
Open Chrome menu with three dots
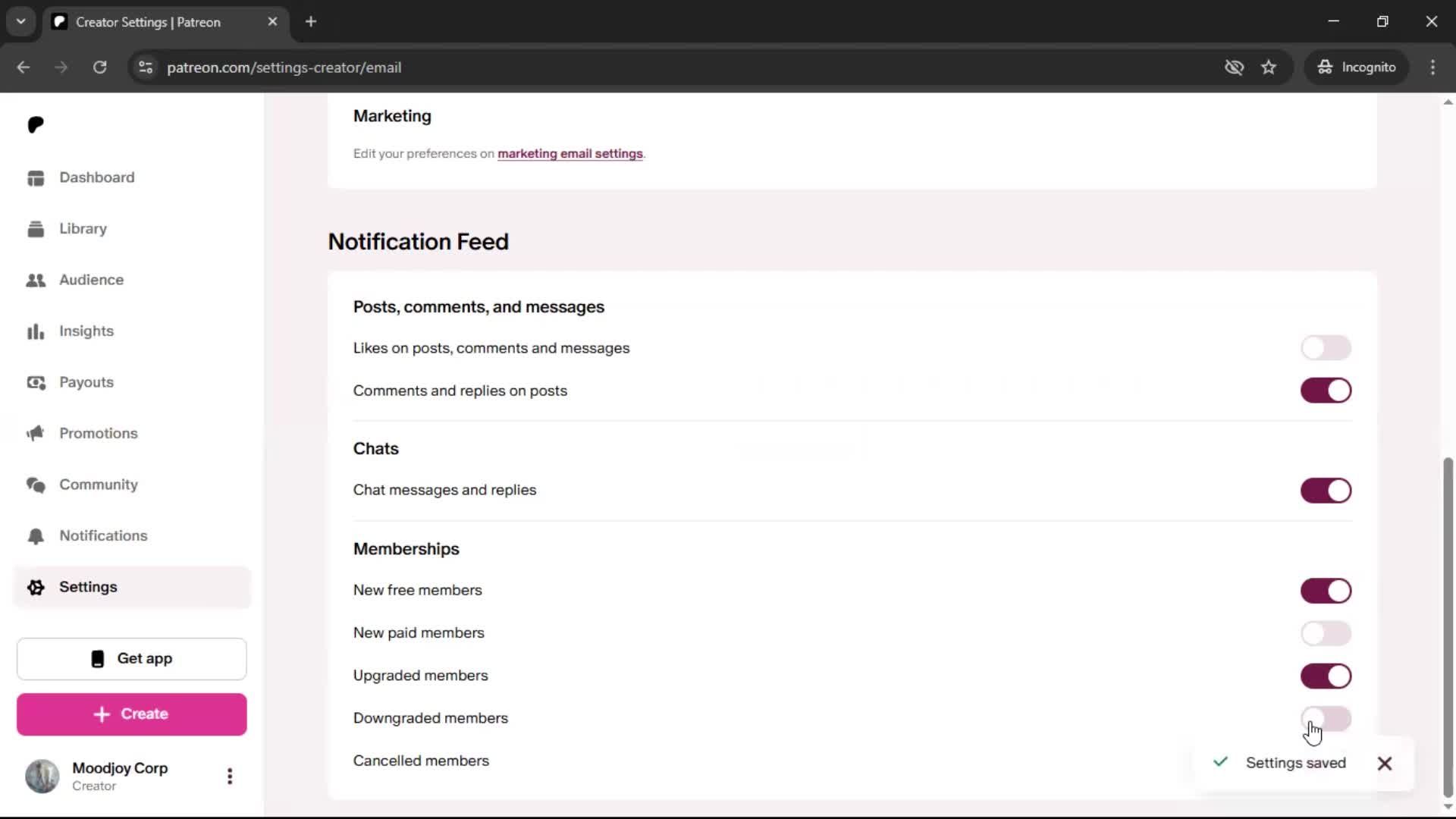click(1432, 67)
